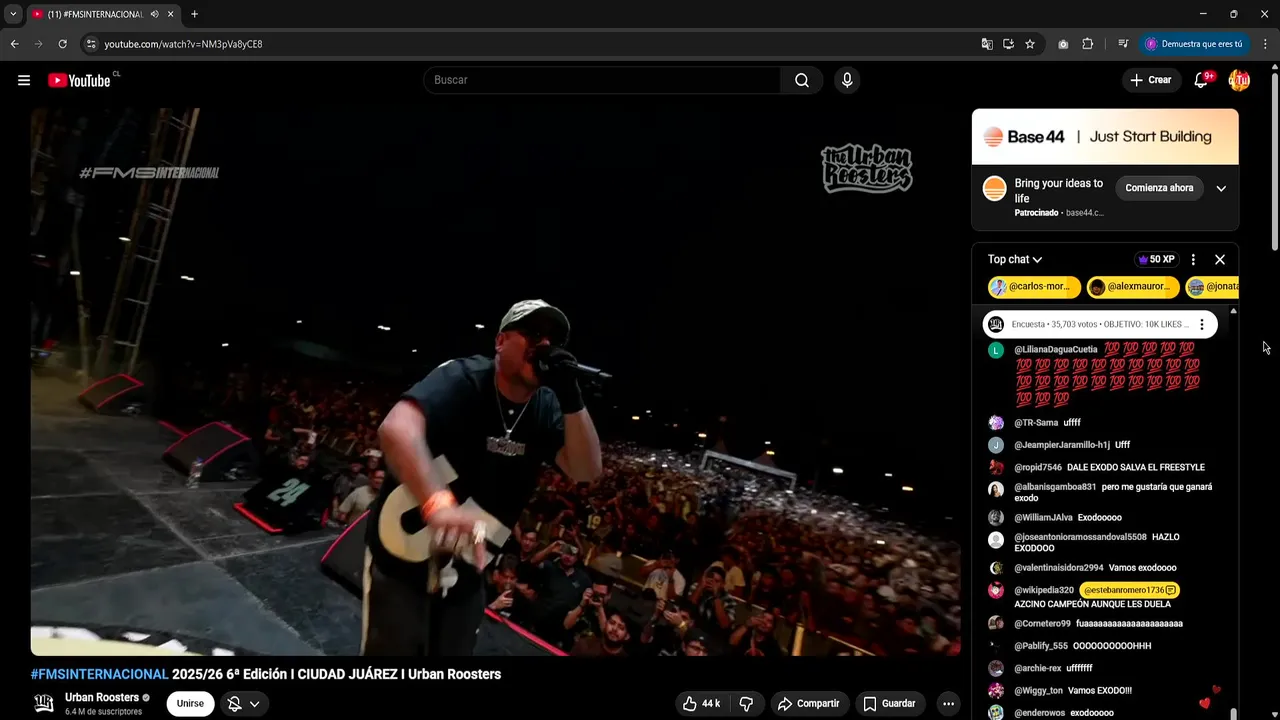This screenshot has width=1280, height=720.
Task: Open Urban Roosters channel avatar
Action: (x=44, y=703)
